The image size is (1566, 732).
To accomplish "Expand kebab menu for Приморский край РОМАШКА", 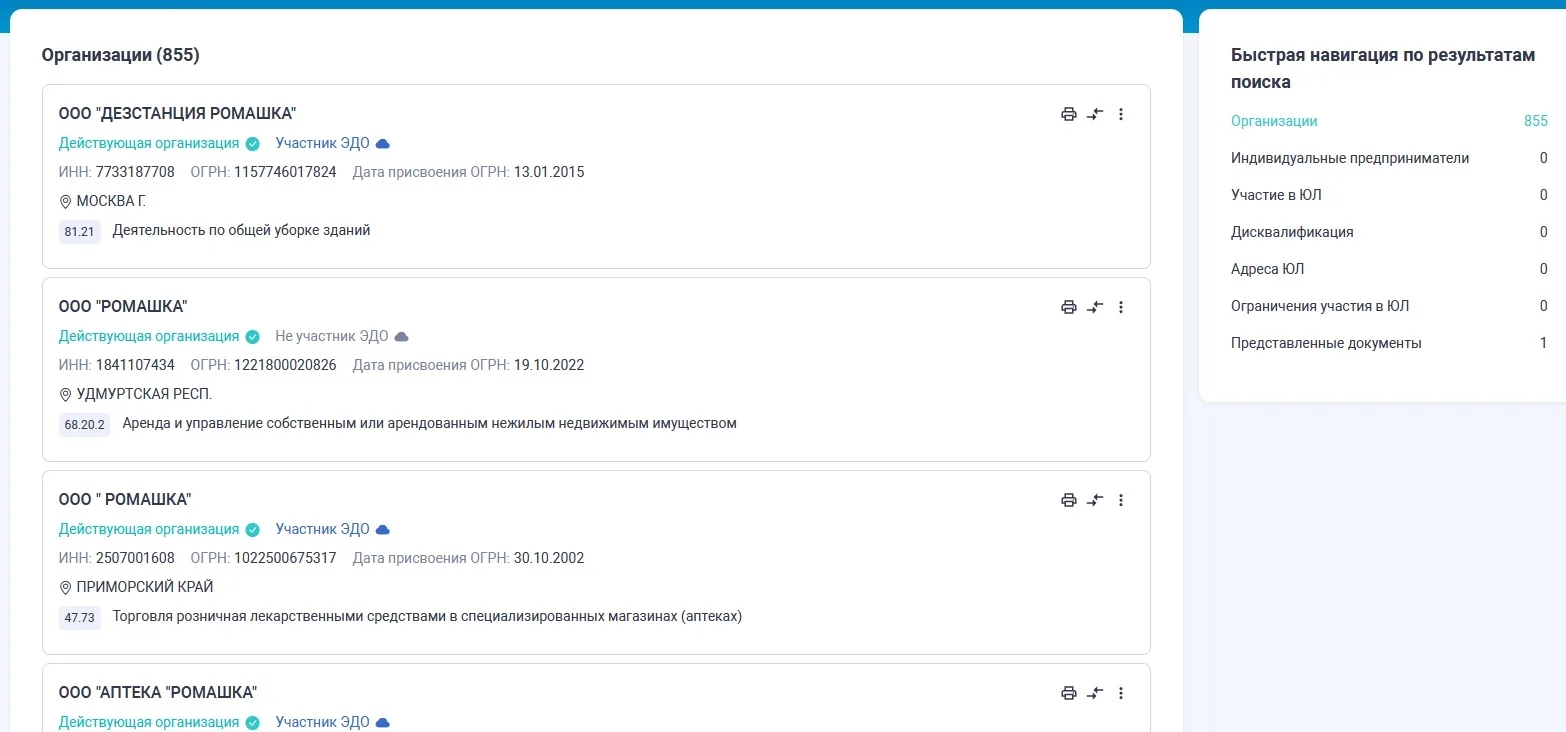I will [1121, 500].
